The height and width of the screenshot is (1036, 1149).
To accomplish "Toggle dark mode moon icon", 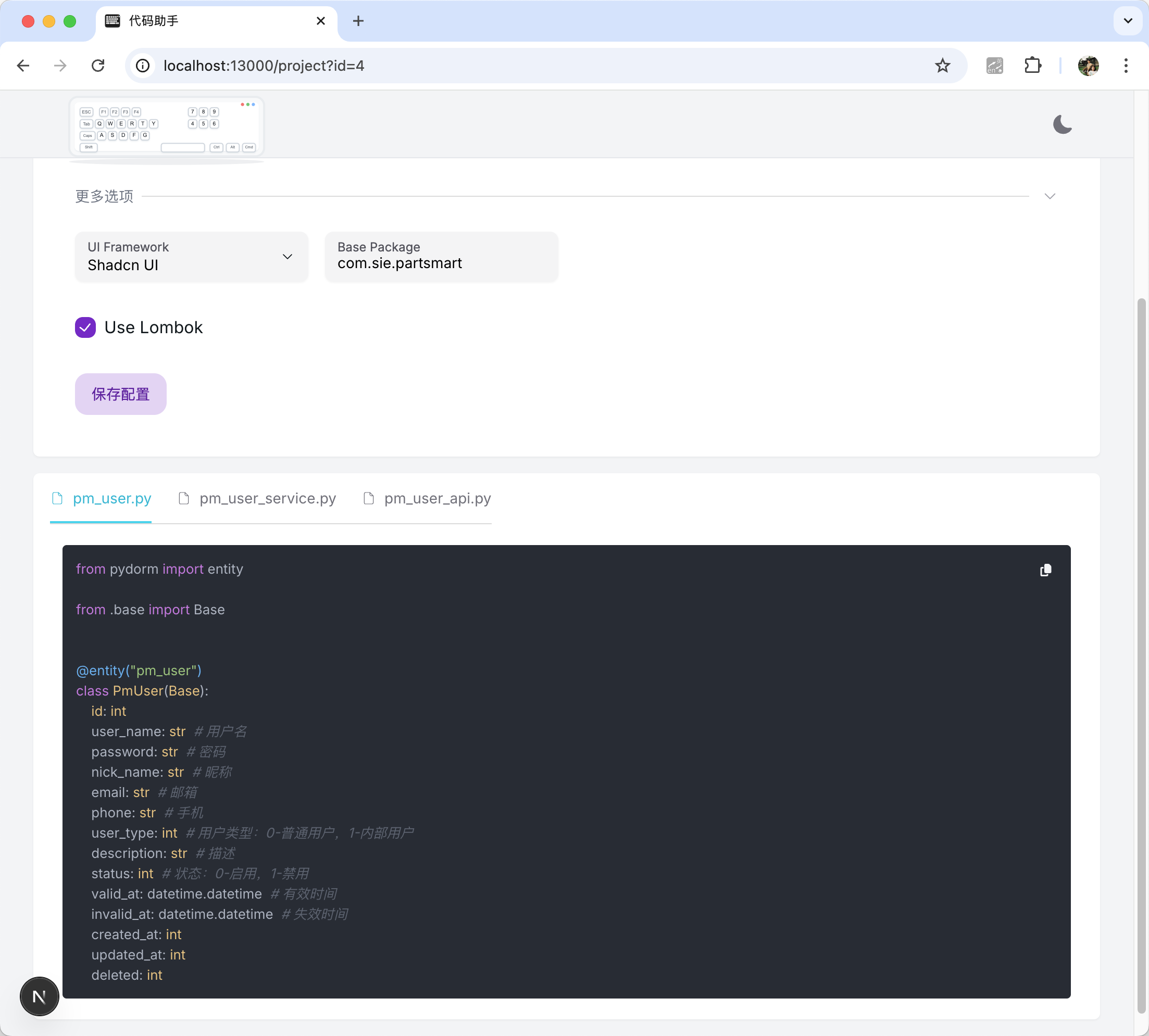I will (1062, 124).
